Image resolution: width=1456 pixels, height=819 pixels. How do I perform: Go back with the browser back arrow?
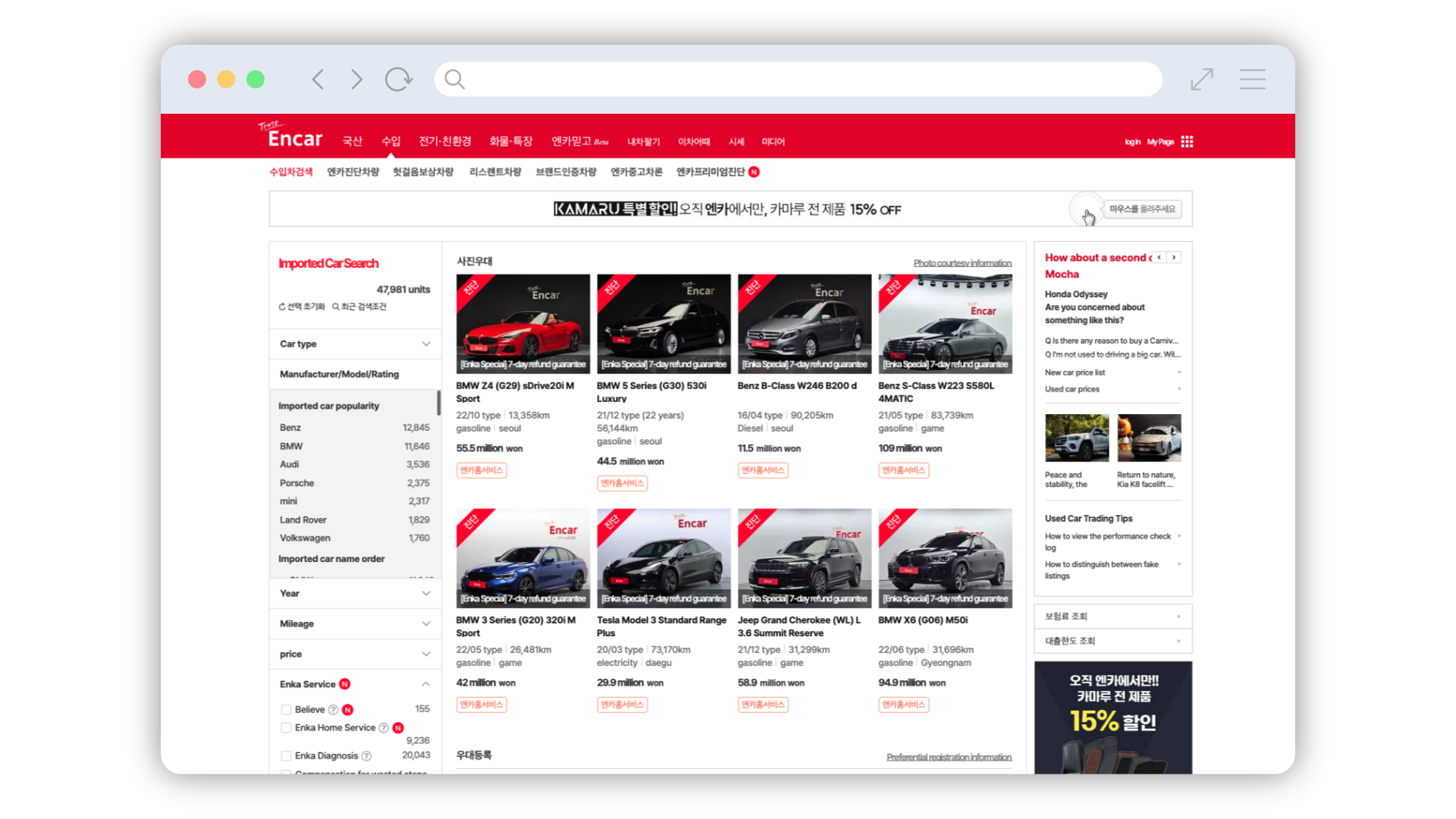(x=318, y=79)
